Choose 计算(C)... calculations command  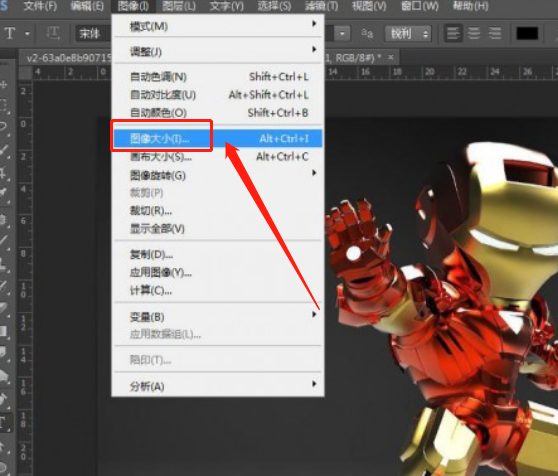pyautogui.click(x=217, y=291)
